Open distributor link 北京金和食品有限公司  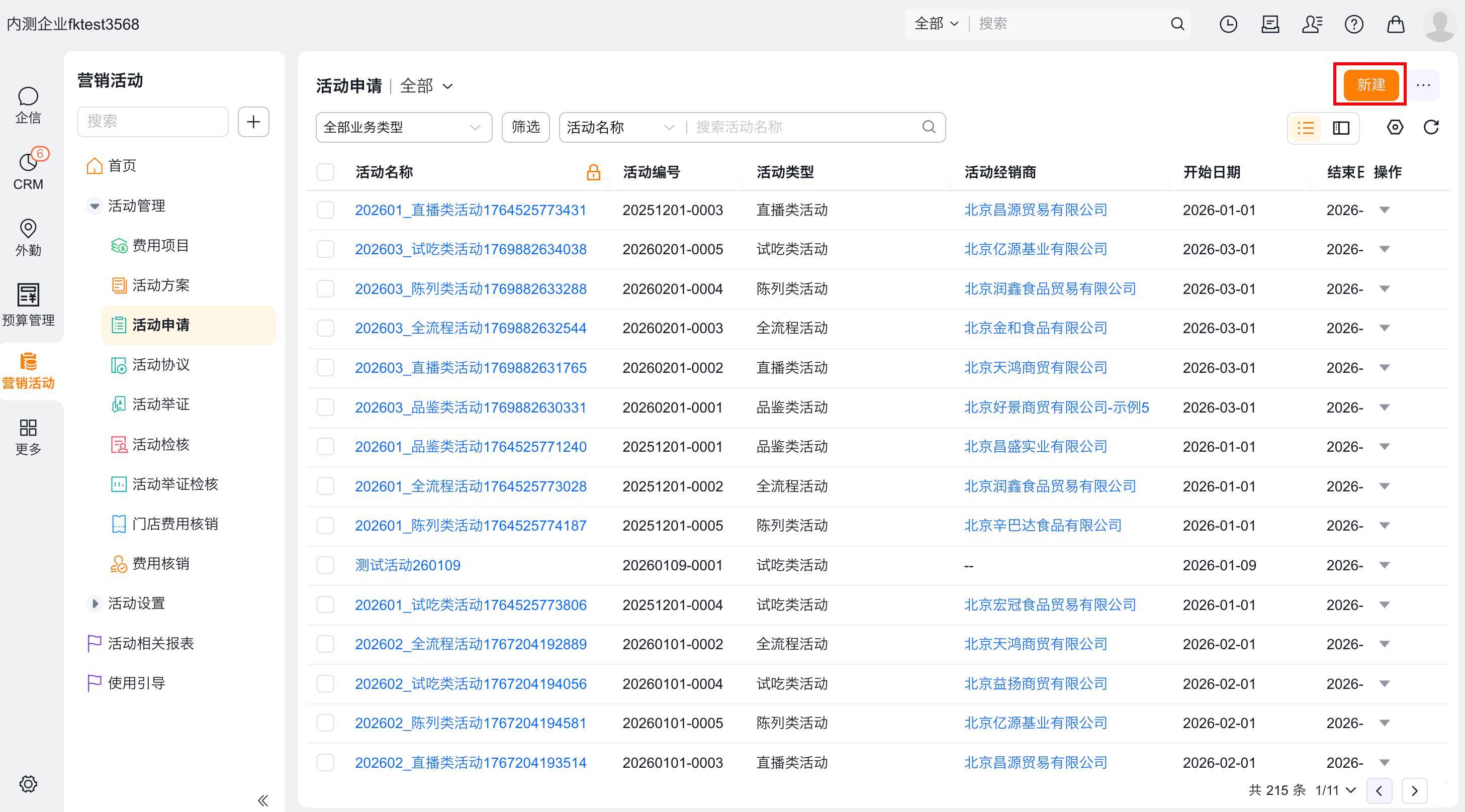(x=1035, y=328)
